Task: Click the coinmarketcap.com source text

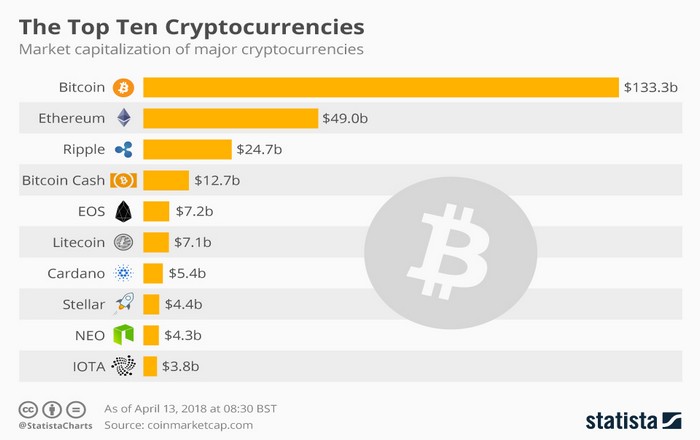Action: [x=200, y=425]
